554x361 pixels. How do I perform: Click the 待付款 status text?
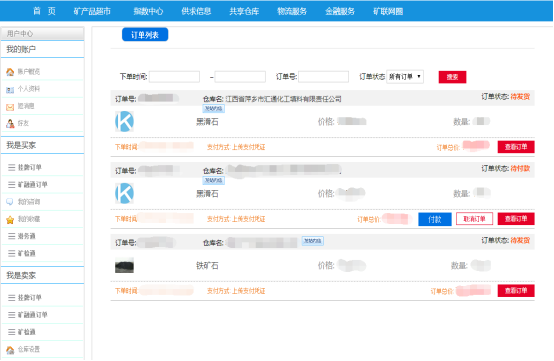[x=520, y=168]
